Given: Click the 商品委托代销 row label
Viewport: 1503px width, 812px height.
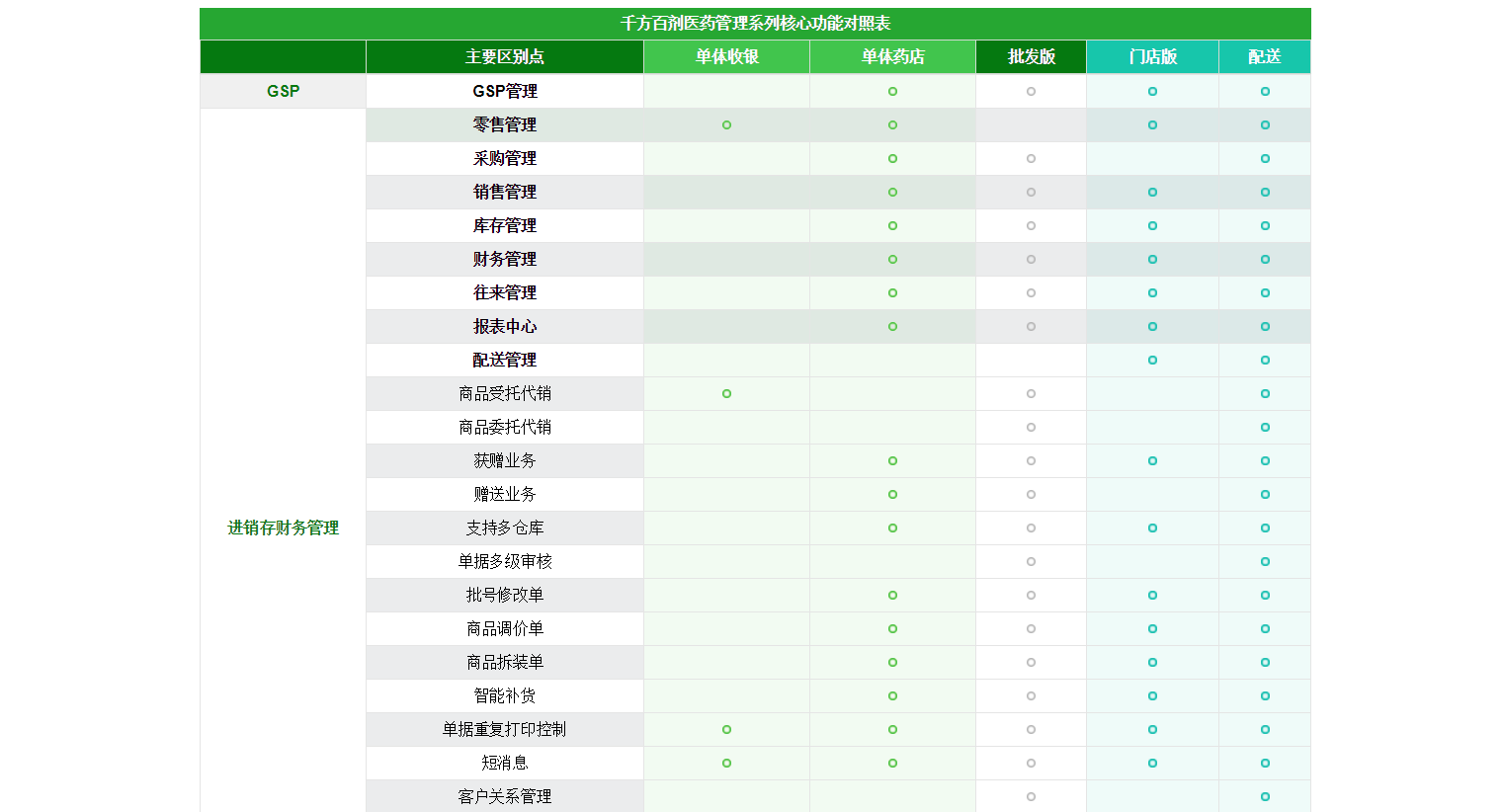Looking at the screenshot, I should point(505,427).
